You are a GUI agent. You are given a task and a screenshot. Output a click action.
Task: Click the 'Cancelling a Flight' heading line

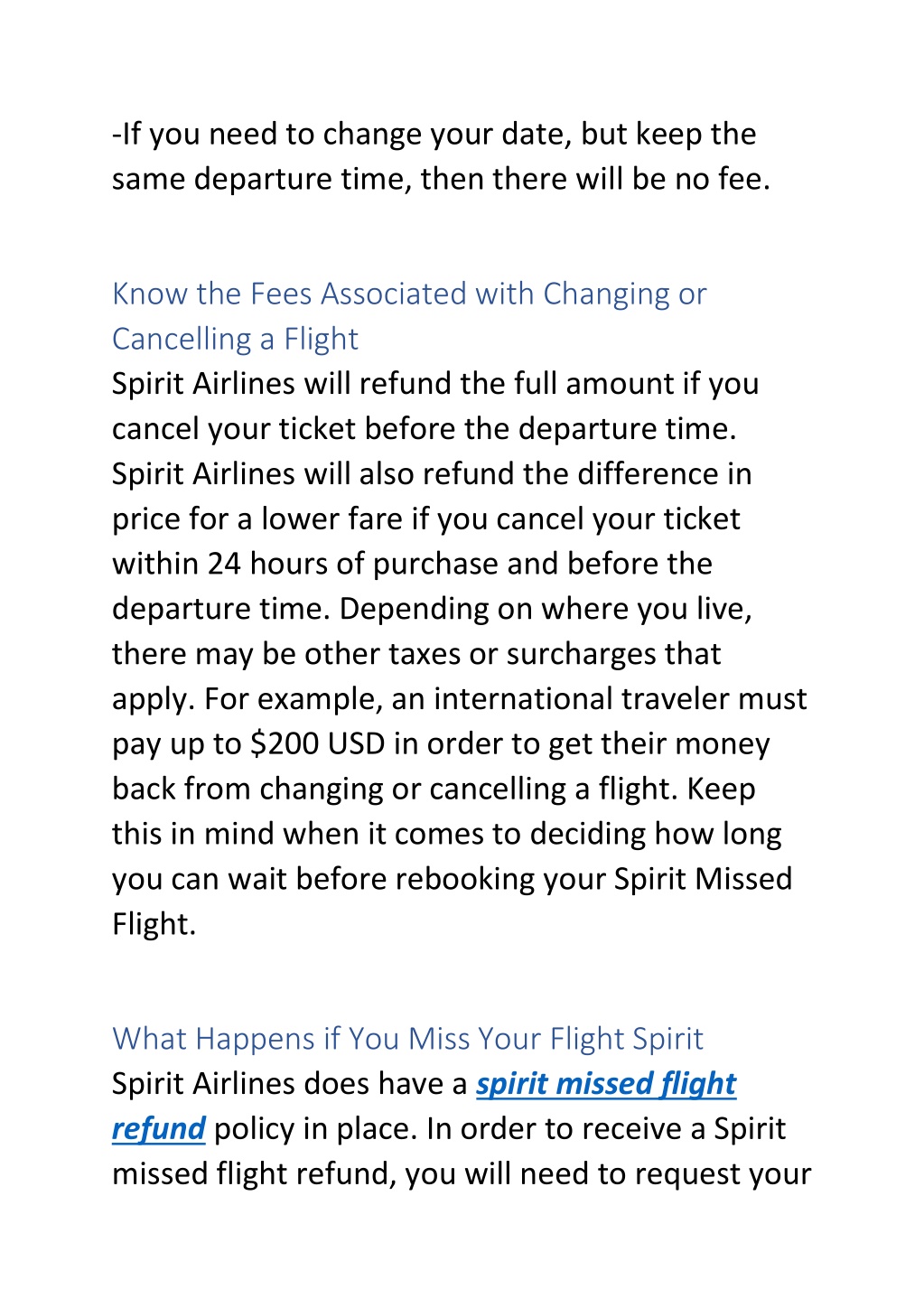pos(235,340)
